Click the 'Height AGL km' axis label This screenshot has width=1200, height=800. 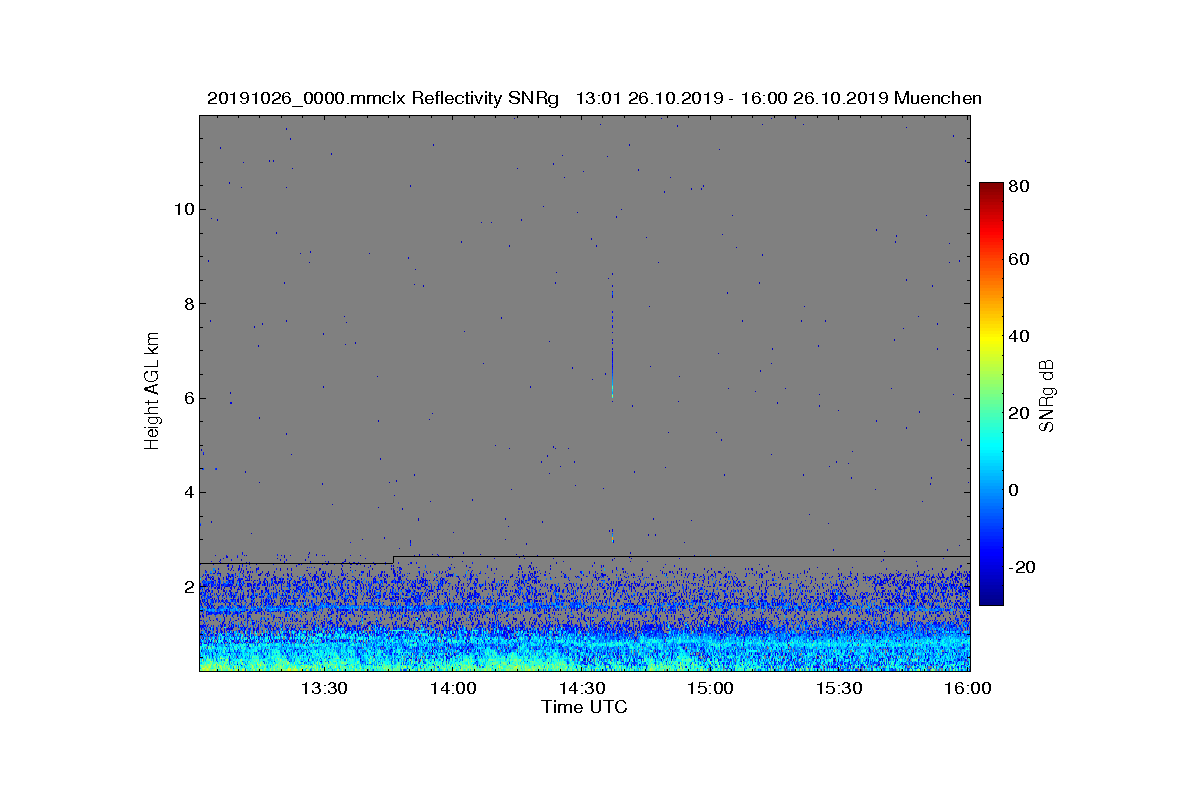click(x=152, y=392)
